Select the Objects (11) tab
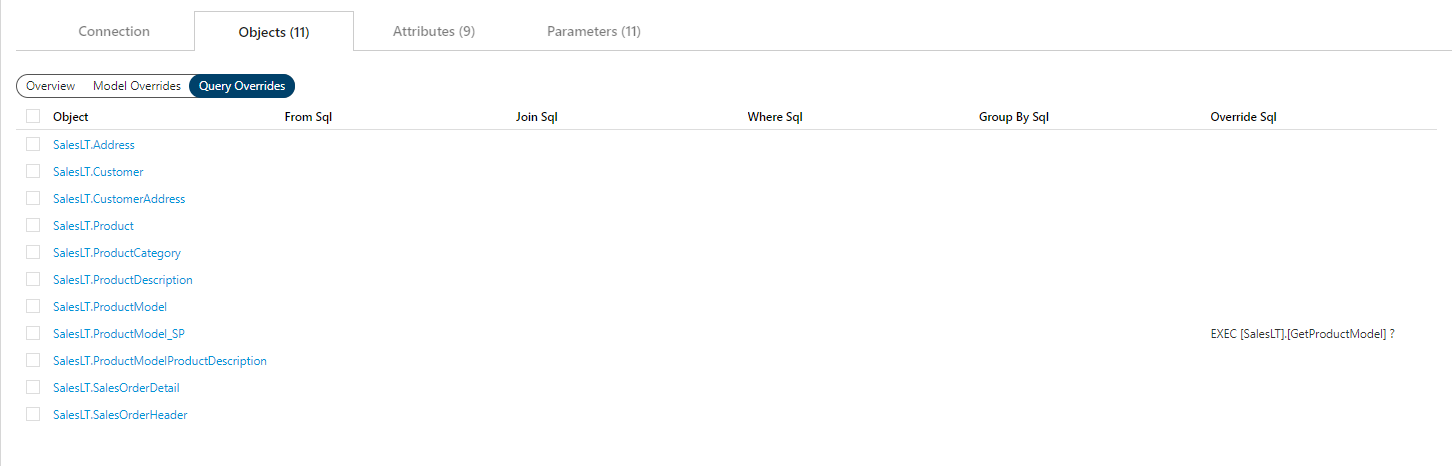Viewport: 1455px width, 466px height. (x=273, y=32)
